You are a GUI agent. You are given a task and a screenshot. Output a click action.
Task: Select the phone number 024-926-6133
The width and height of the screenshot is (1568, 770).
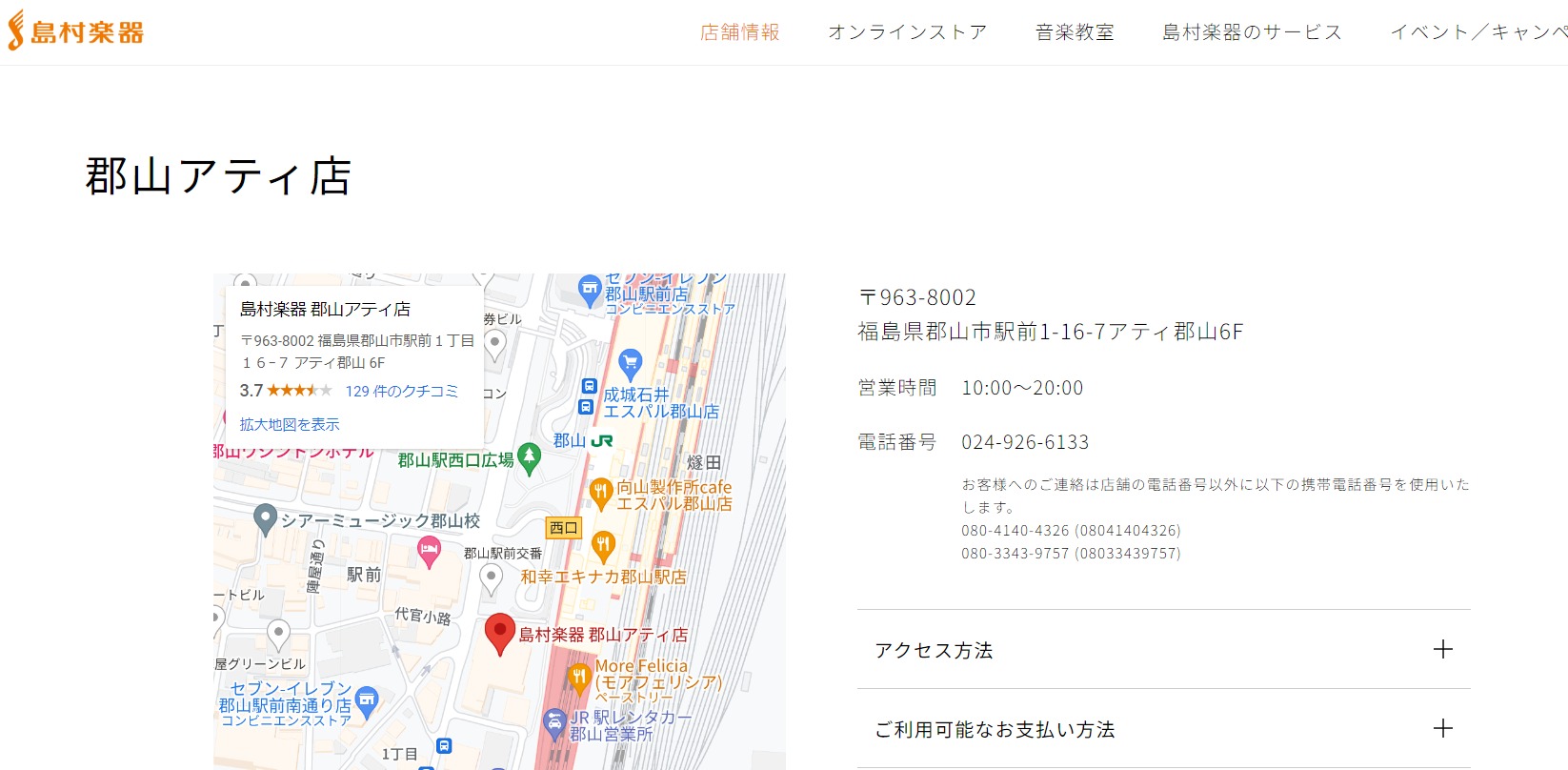1025,442
